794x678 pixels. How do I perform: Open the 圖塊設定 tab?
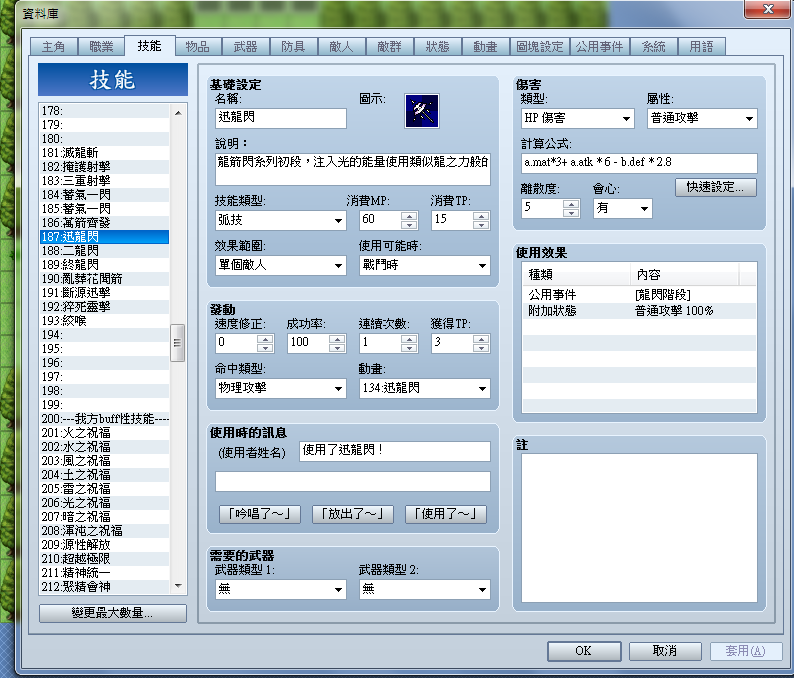(x=539, y=47)
